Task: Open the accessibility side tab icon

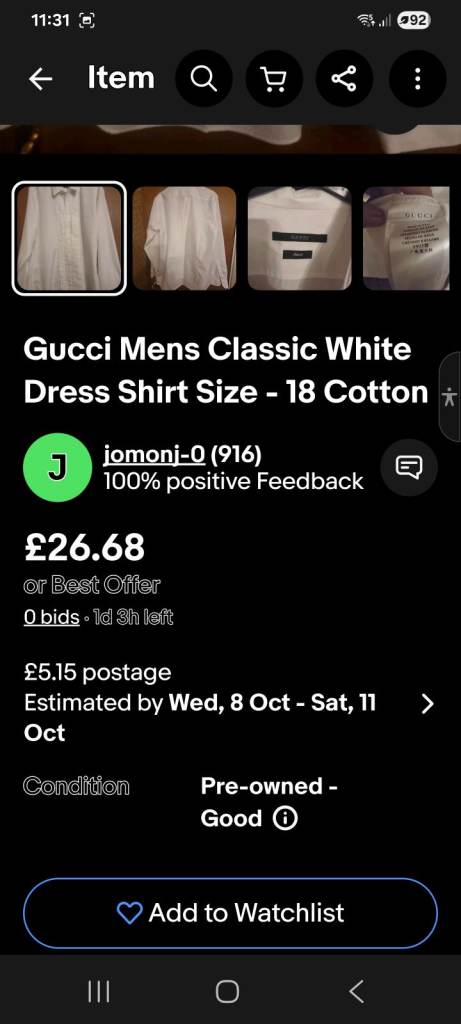Action: point(451,396)
